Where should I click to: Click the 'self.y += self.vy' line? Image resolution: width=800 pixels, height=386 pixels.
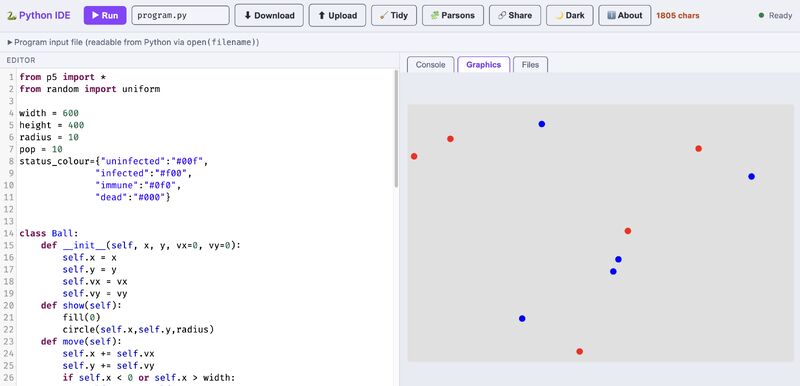(x=108, y=366)
